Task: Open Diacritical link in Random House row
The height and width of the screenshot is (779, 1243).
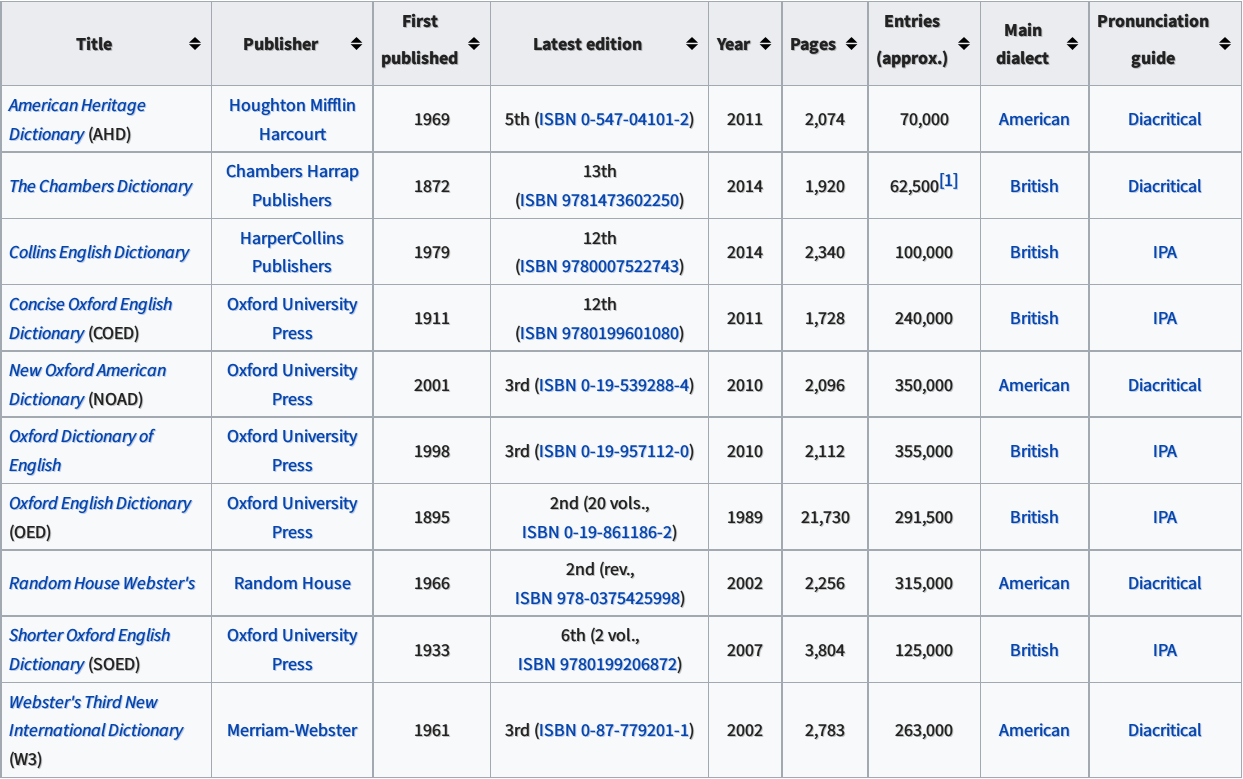Action: 1165,583
